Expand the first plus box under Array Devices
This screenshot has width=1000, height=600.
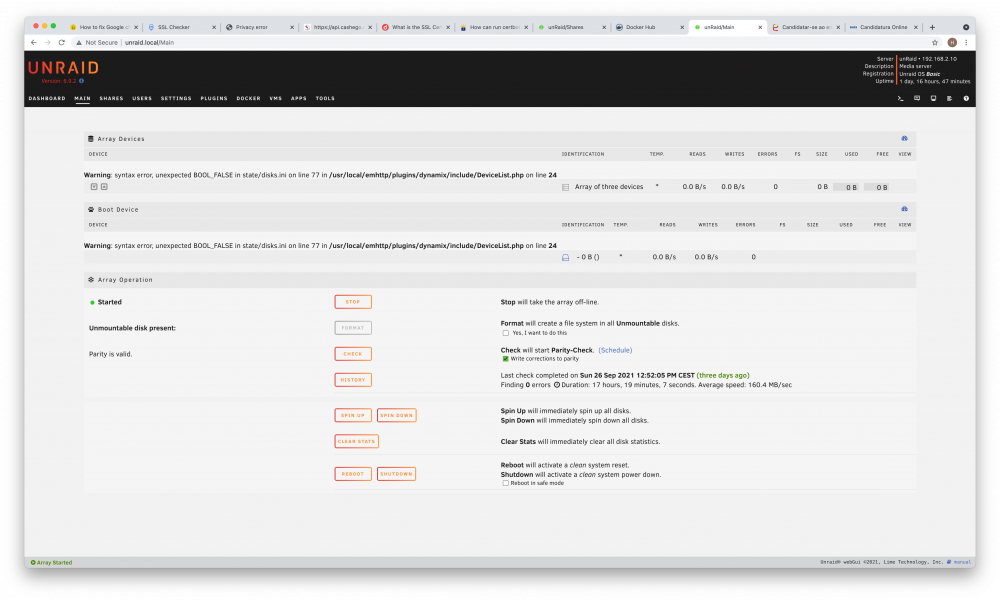(94, 187)
